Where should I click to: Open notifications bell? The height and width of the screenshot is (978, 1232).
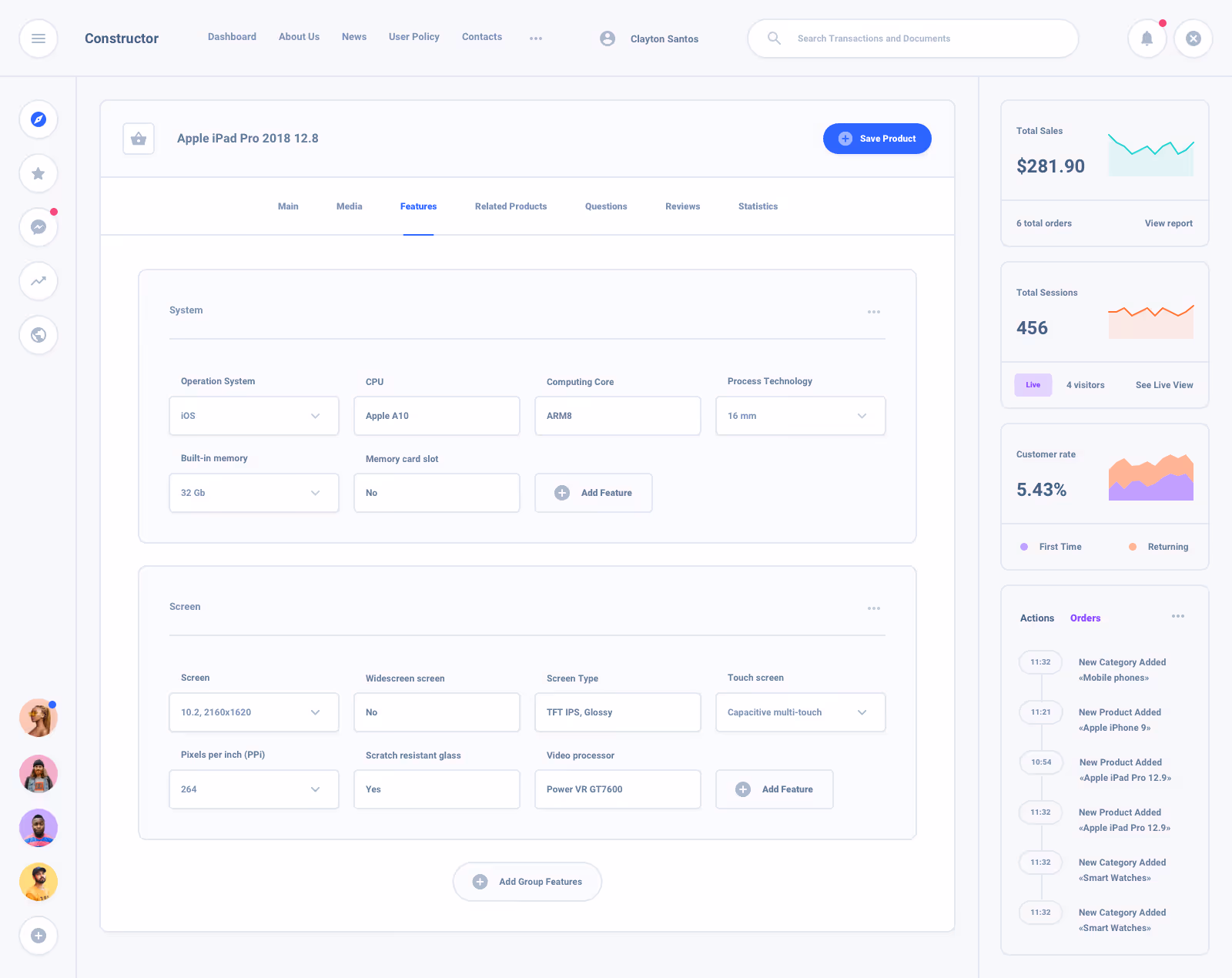pos(1147,39)
